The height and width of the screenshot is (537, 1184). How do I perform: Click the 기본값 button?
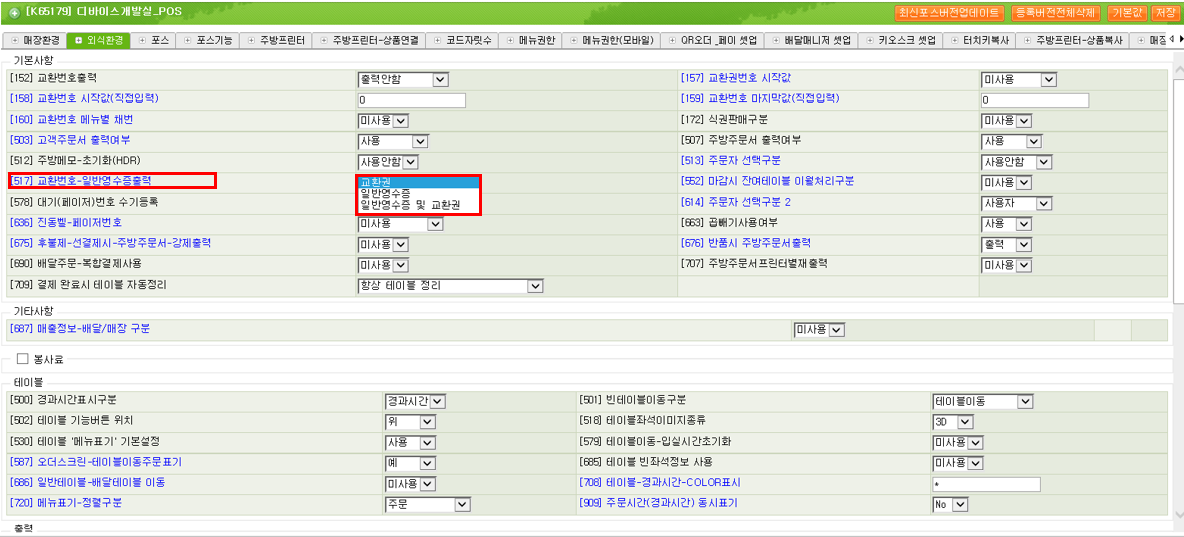[1125, 13]
